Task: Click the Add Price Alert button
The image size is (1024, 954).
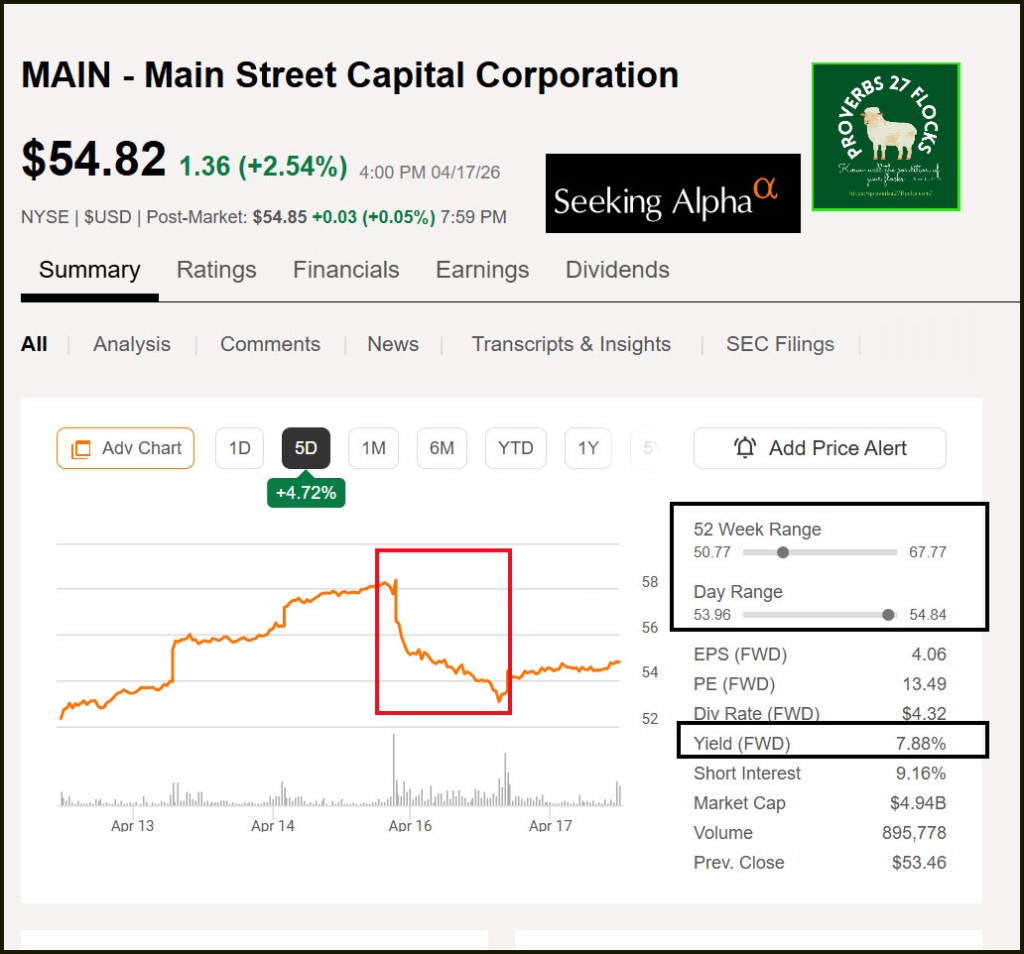Action: click(x=819, y=448)
